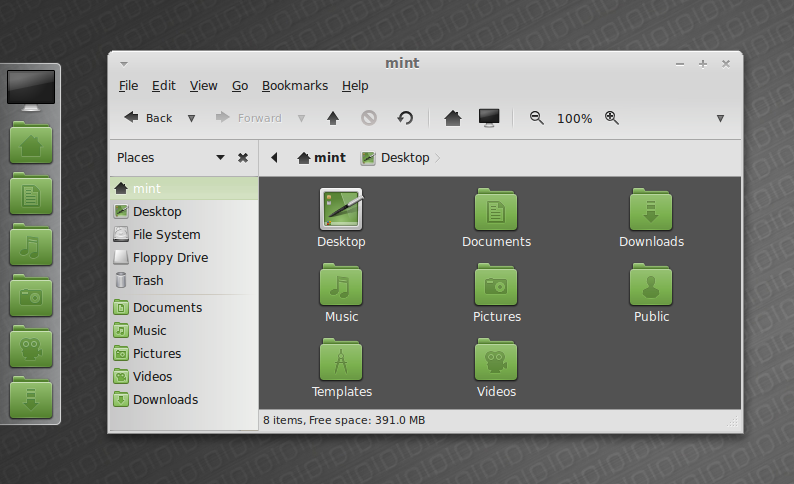
Task: Select the Desktop folder icon in main view
Action: 341,209
